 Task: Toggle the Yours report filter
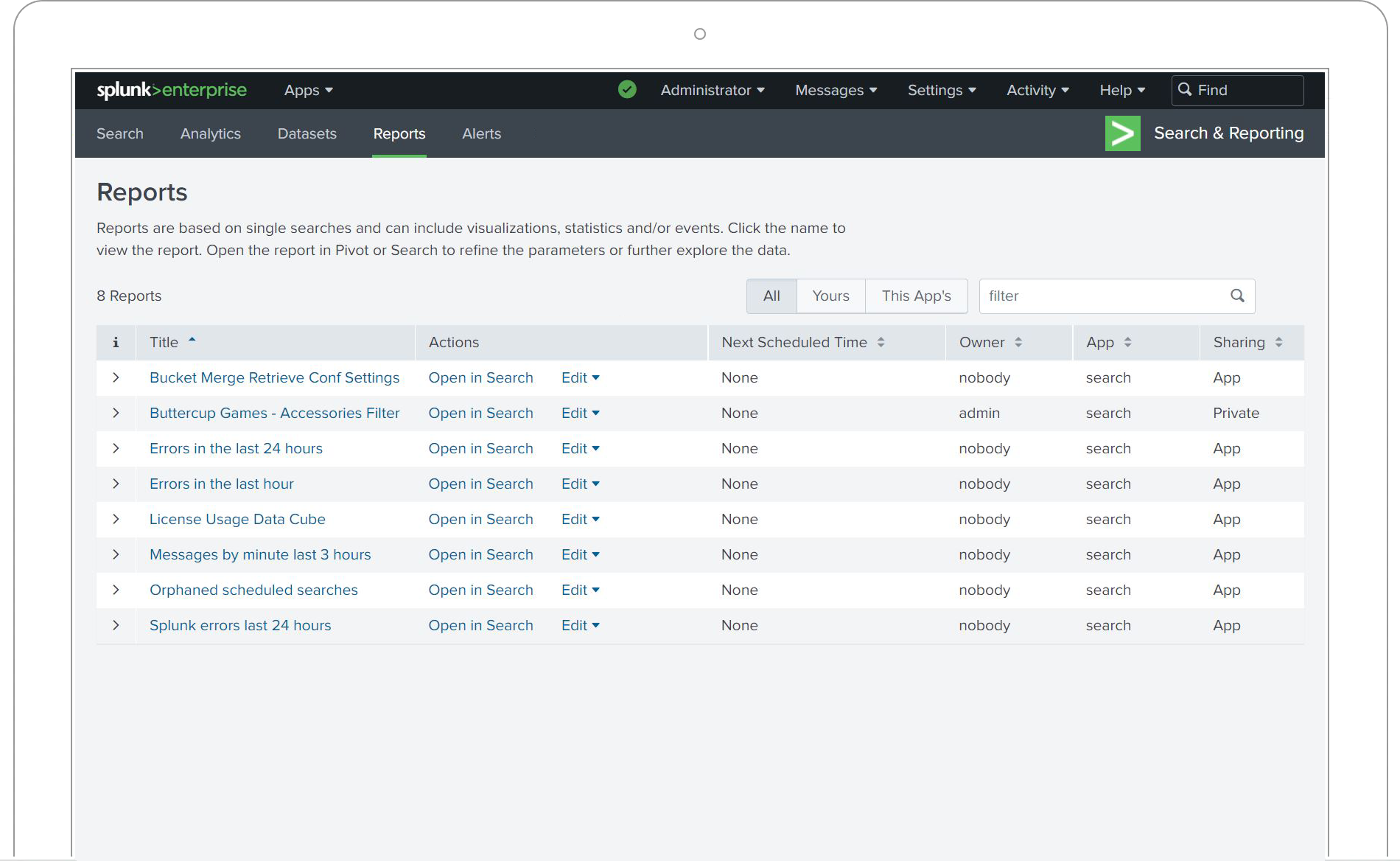click(830, 296)
